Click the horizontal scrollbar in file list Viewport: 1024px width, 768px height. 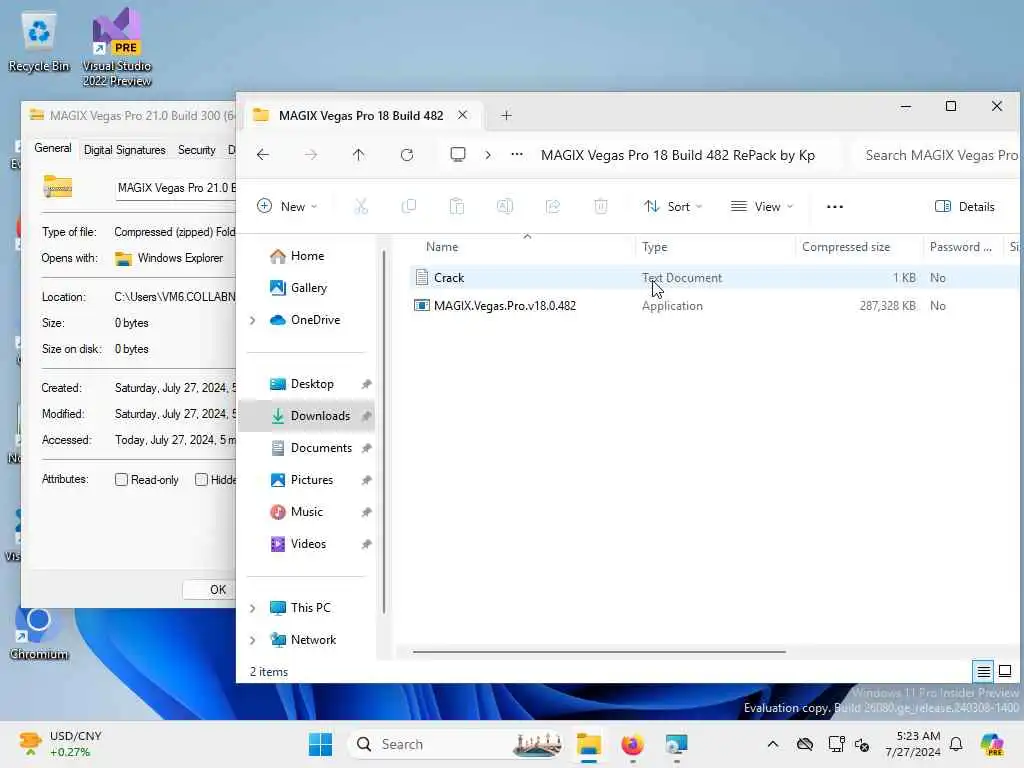[599, 651]
